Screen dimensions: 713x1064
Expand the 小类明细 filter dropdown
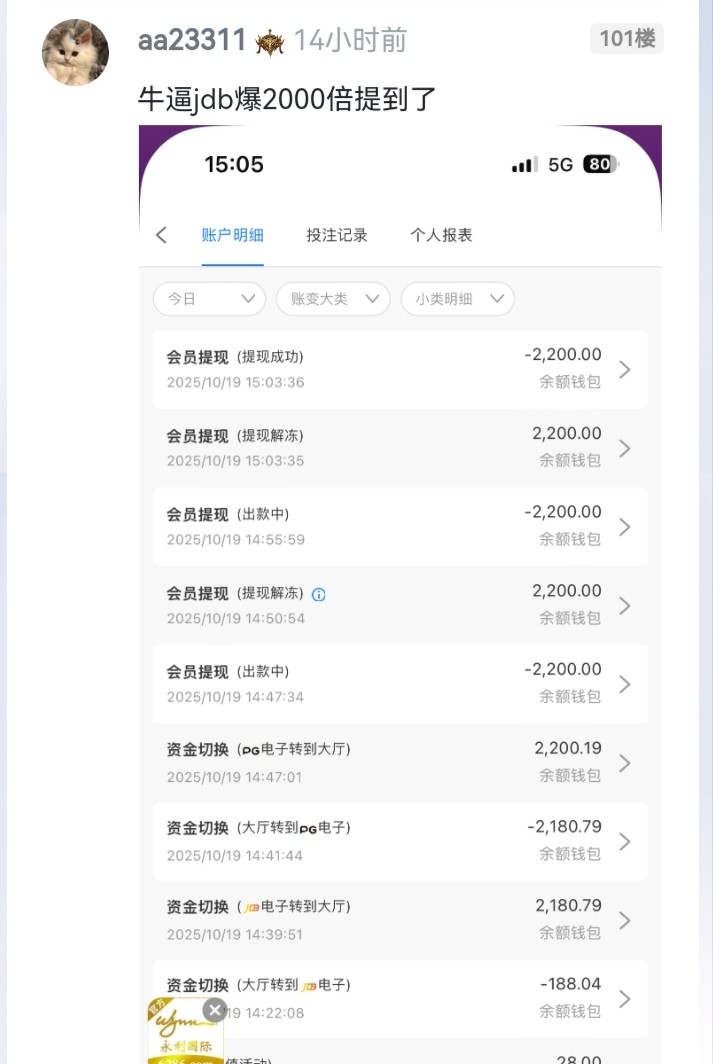click(457, 299)
